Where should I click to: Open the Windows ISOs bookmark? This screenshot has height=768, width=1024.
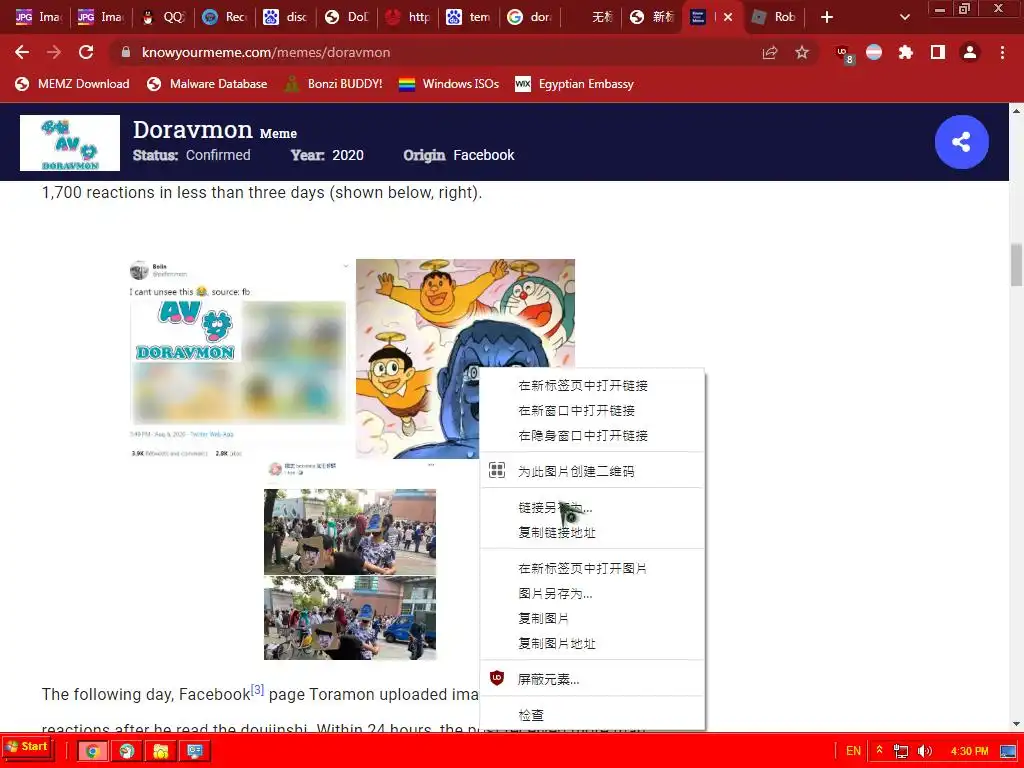point(449,84)
